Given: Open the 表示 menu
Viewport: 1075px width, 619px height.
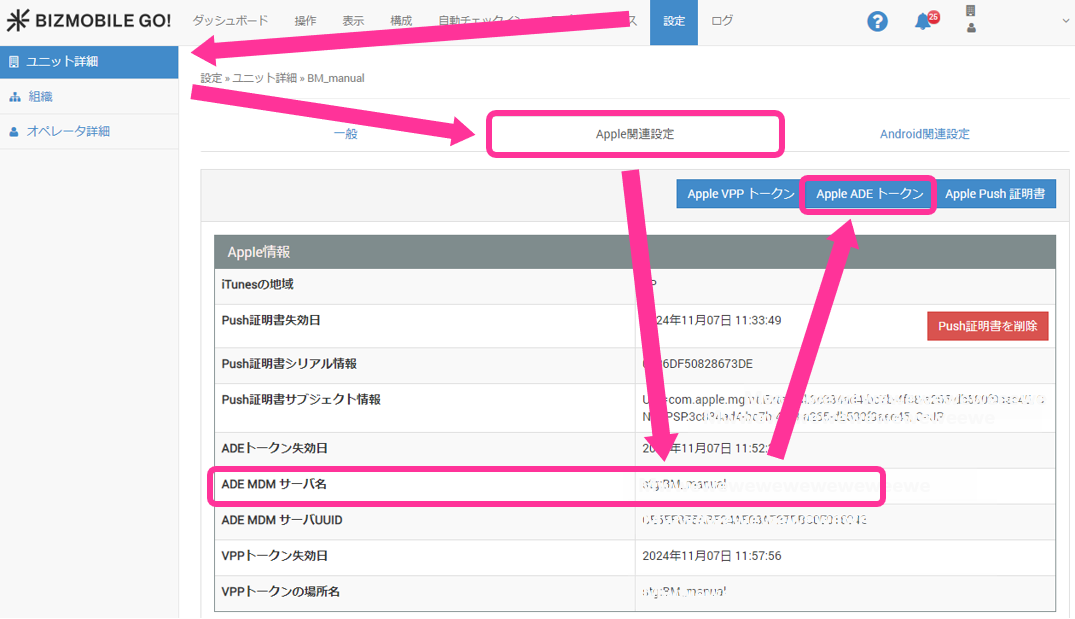Looking at the screenshot, I should (353, 21).
